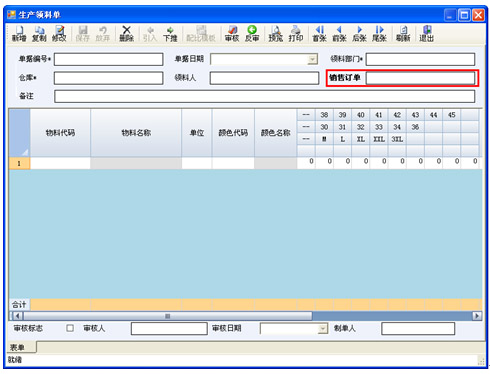Open the 单据日期 date dropdown
Image resolution: width=490 pixels, height=374 pixels.
[312, 59]
